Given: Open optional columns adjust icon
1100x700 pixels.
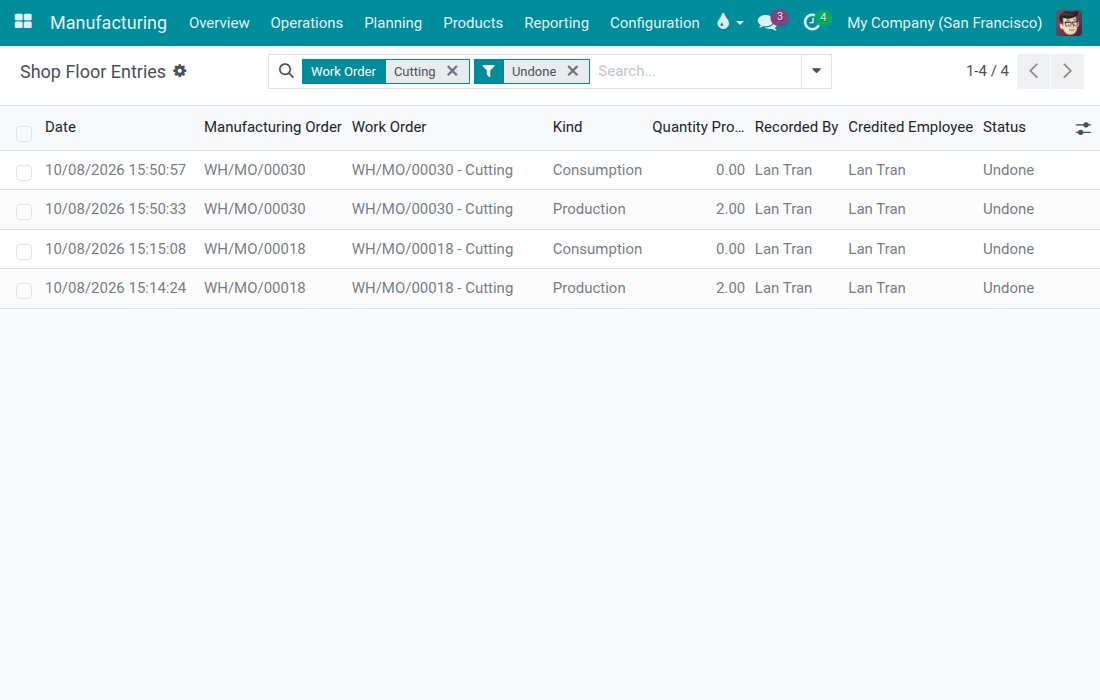Looking at the screenshot, I should (1082, 128).
